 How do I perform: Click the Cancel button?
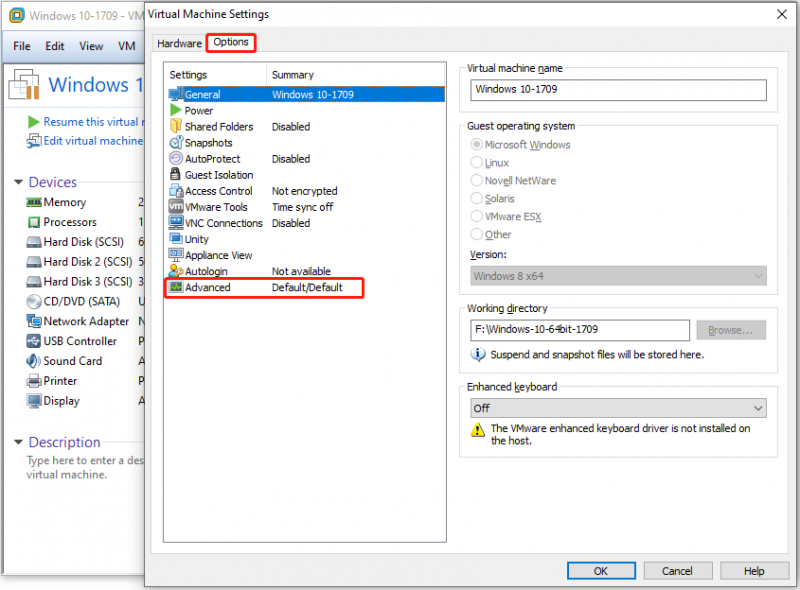677,571
